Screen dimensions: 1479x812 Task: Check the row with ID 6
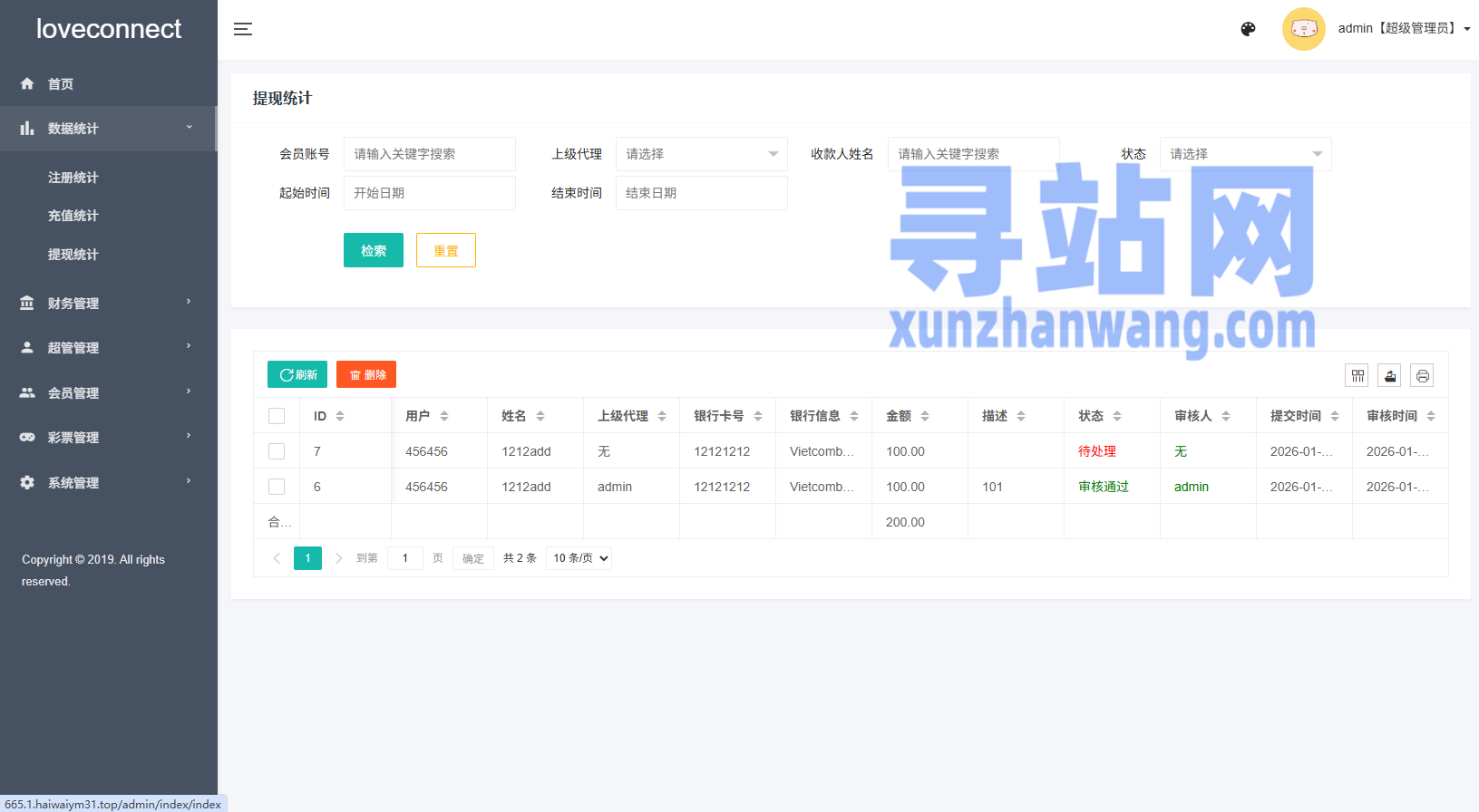click(277, 487)
